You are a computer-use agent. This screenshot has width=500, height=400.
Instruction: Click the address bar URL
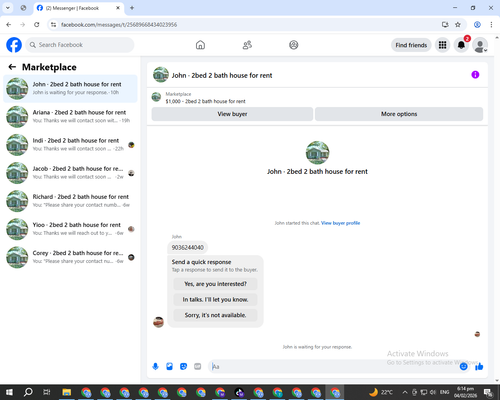pos(119,25)
